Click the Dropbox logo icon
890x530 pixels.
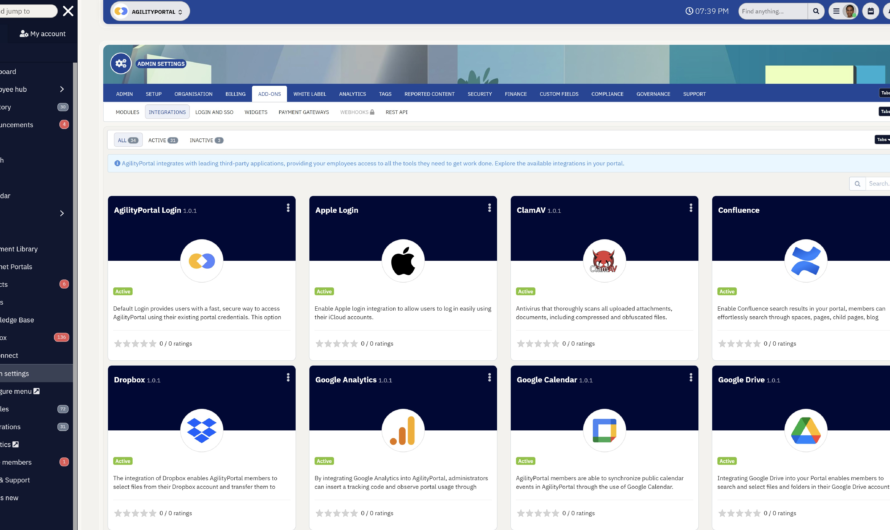(201, 430)
